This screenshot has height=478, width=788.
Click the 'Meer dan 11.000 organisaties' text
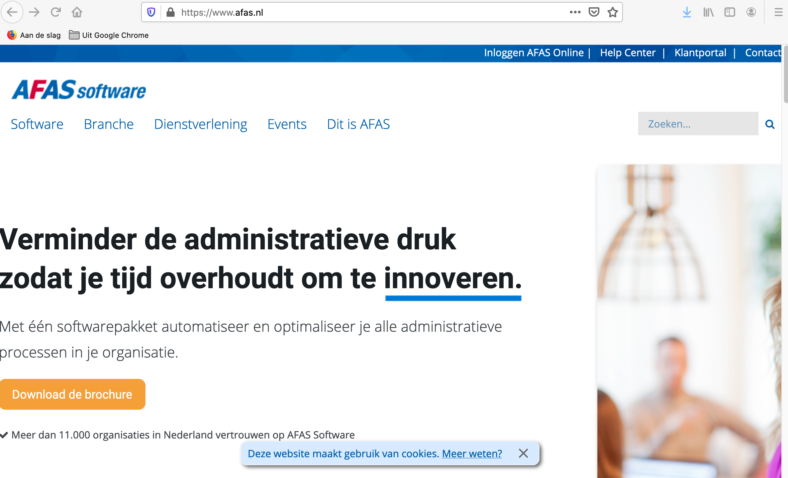[183, 435]
